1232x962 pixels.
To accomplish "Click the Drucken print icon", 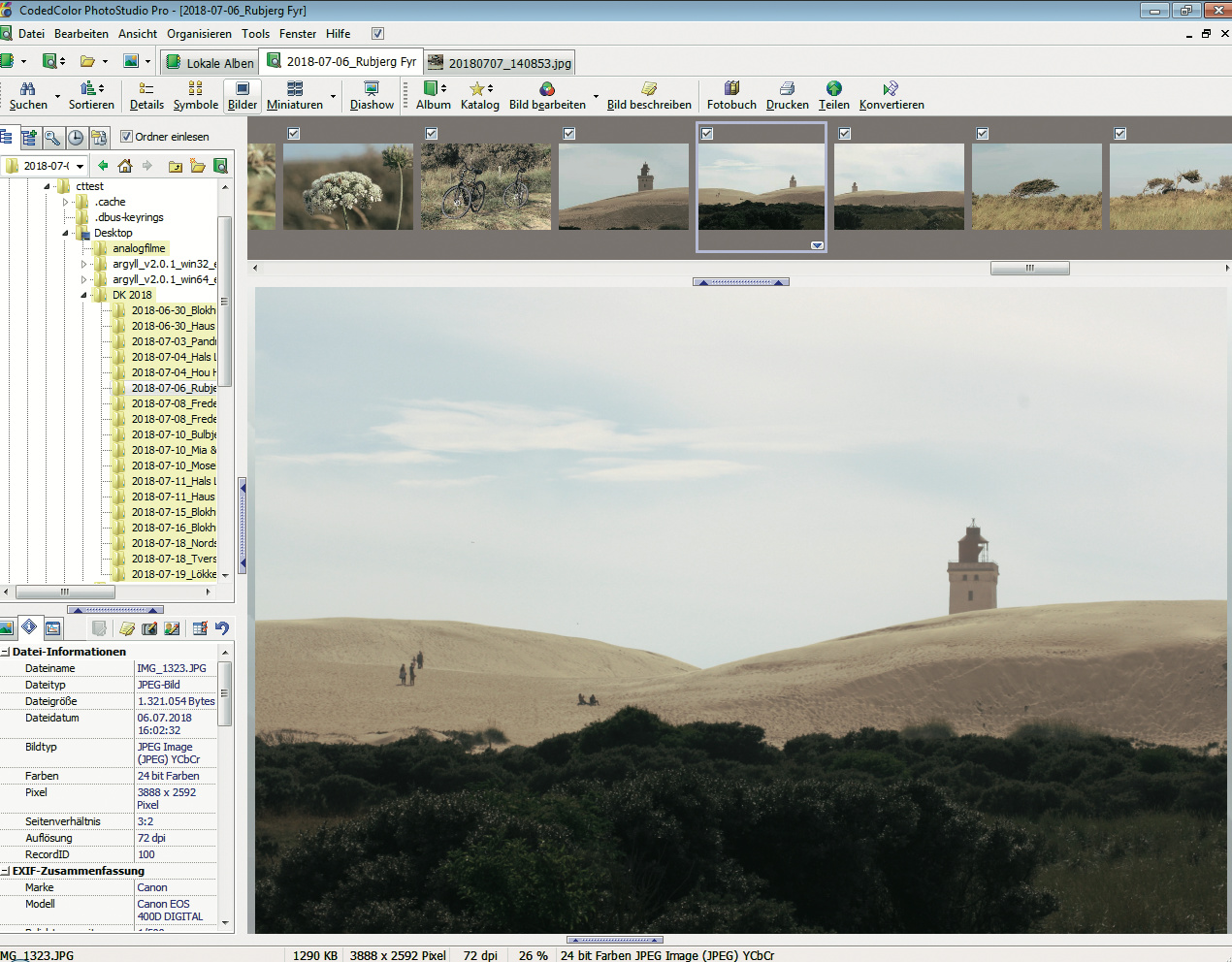I will [787, 95].
